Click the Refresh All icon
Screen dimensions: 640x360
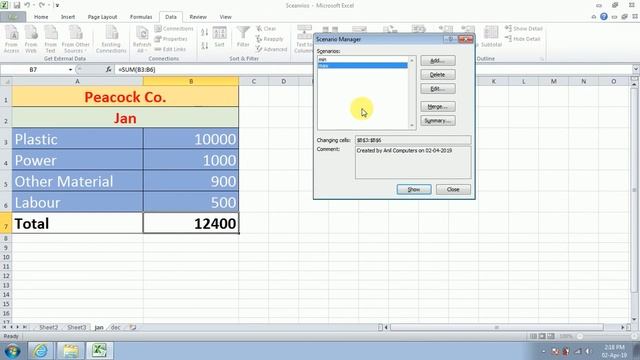tap(142, 39)
